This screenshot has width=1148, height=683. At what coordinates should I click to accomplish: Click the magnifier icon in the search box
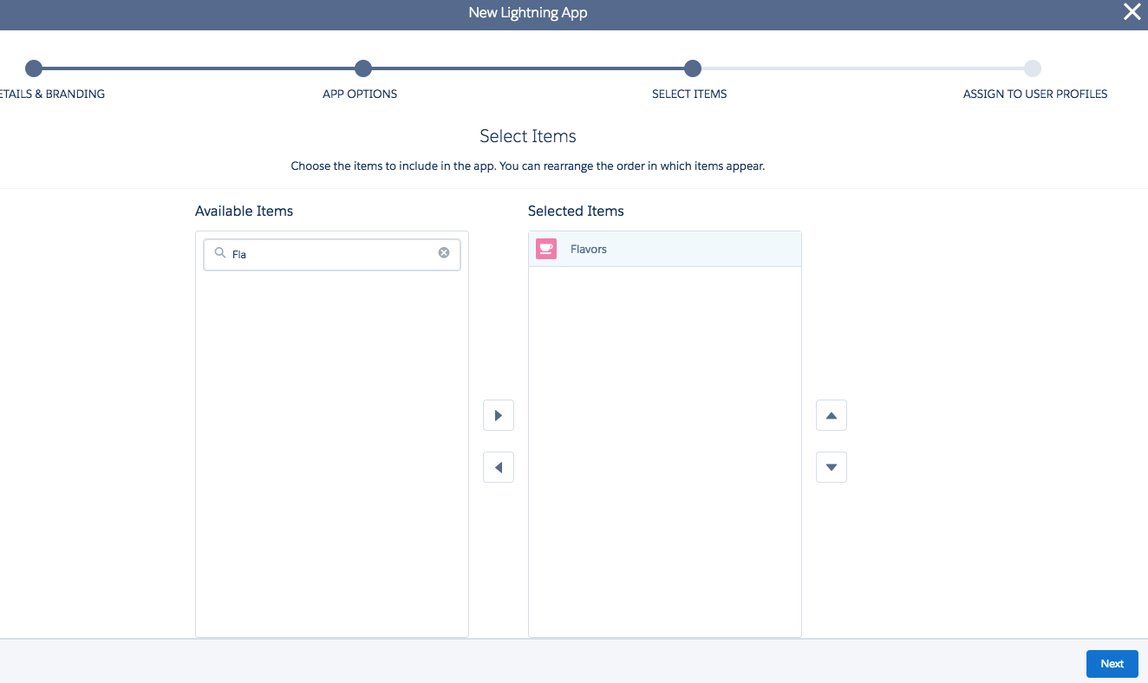[x=220, y=253]
